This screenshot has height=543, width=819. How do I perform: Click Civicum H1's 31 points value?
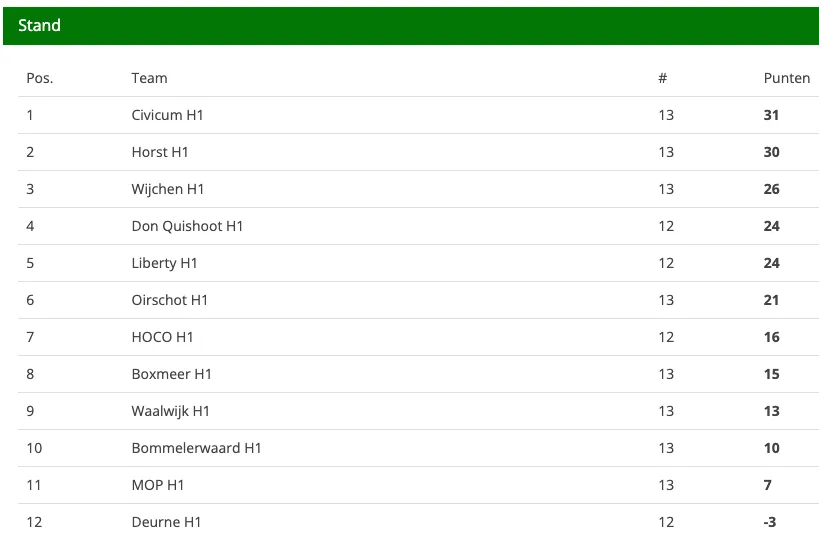(771, 115)
